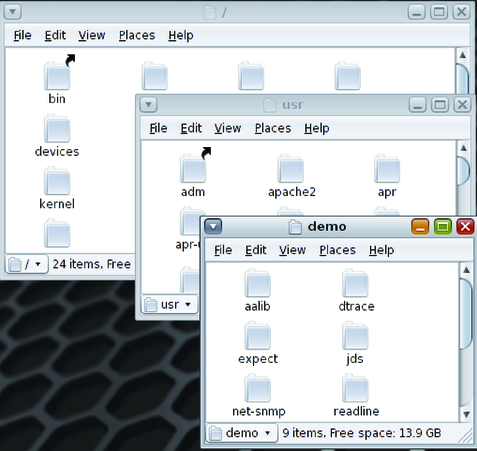Open Edit menu in usr window

pos(191,128)
